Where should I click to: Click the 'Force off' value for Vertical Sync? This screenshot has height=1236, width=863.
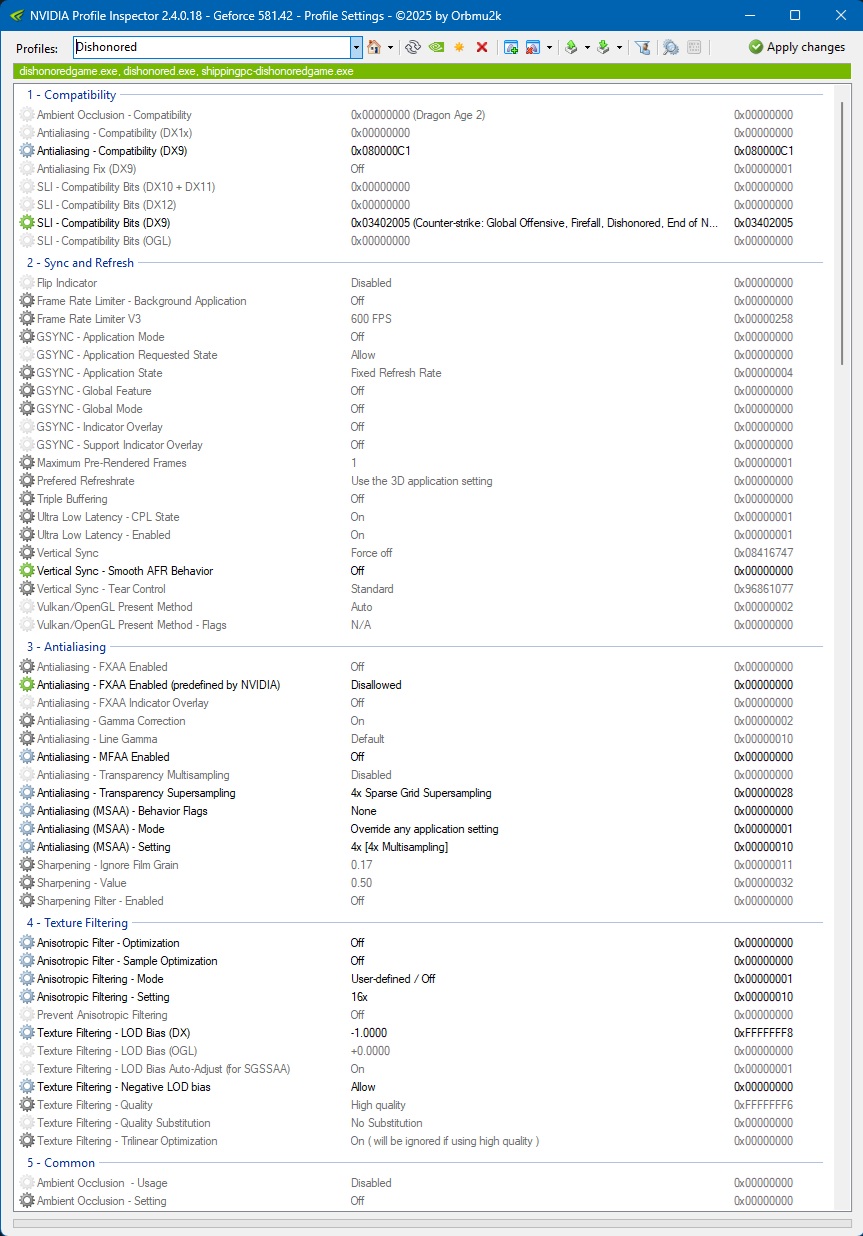pyautogui.click(x=371, y=553)
